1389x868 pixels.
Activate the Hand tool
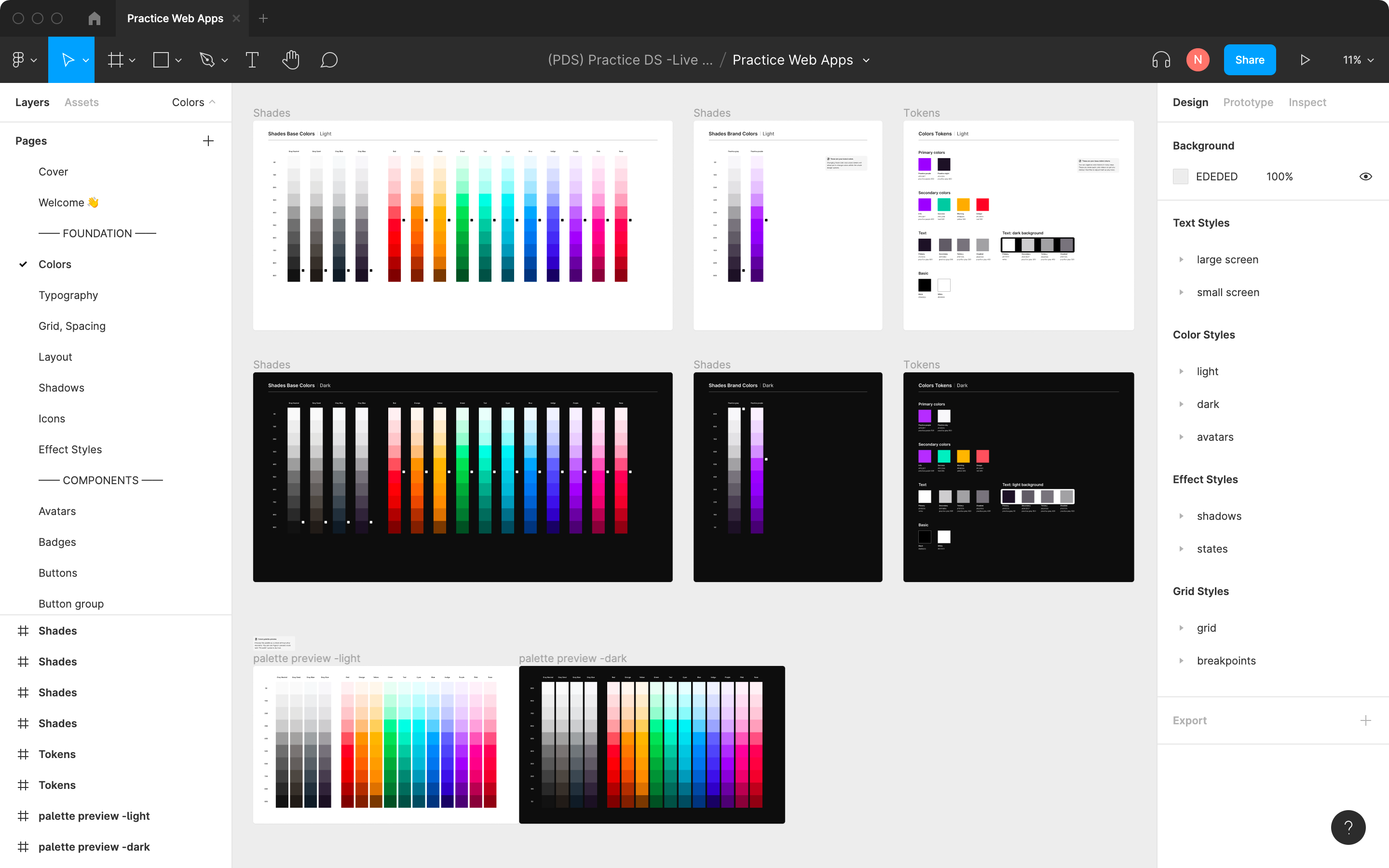(x=290, y=60)
